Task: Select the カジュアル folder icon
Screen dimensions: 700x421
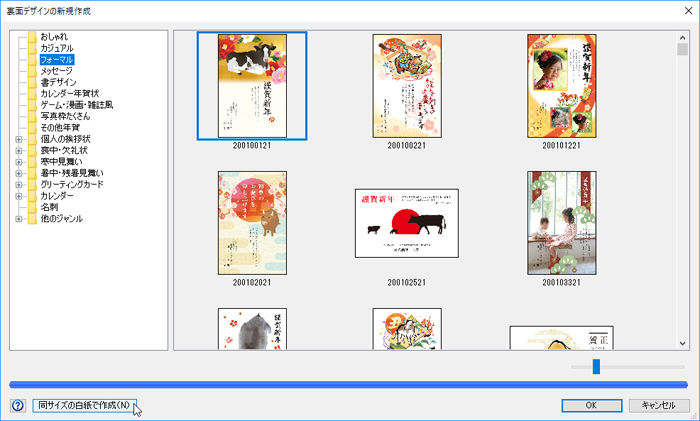Action: (x=32, y=48)
